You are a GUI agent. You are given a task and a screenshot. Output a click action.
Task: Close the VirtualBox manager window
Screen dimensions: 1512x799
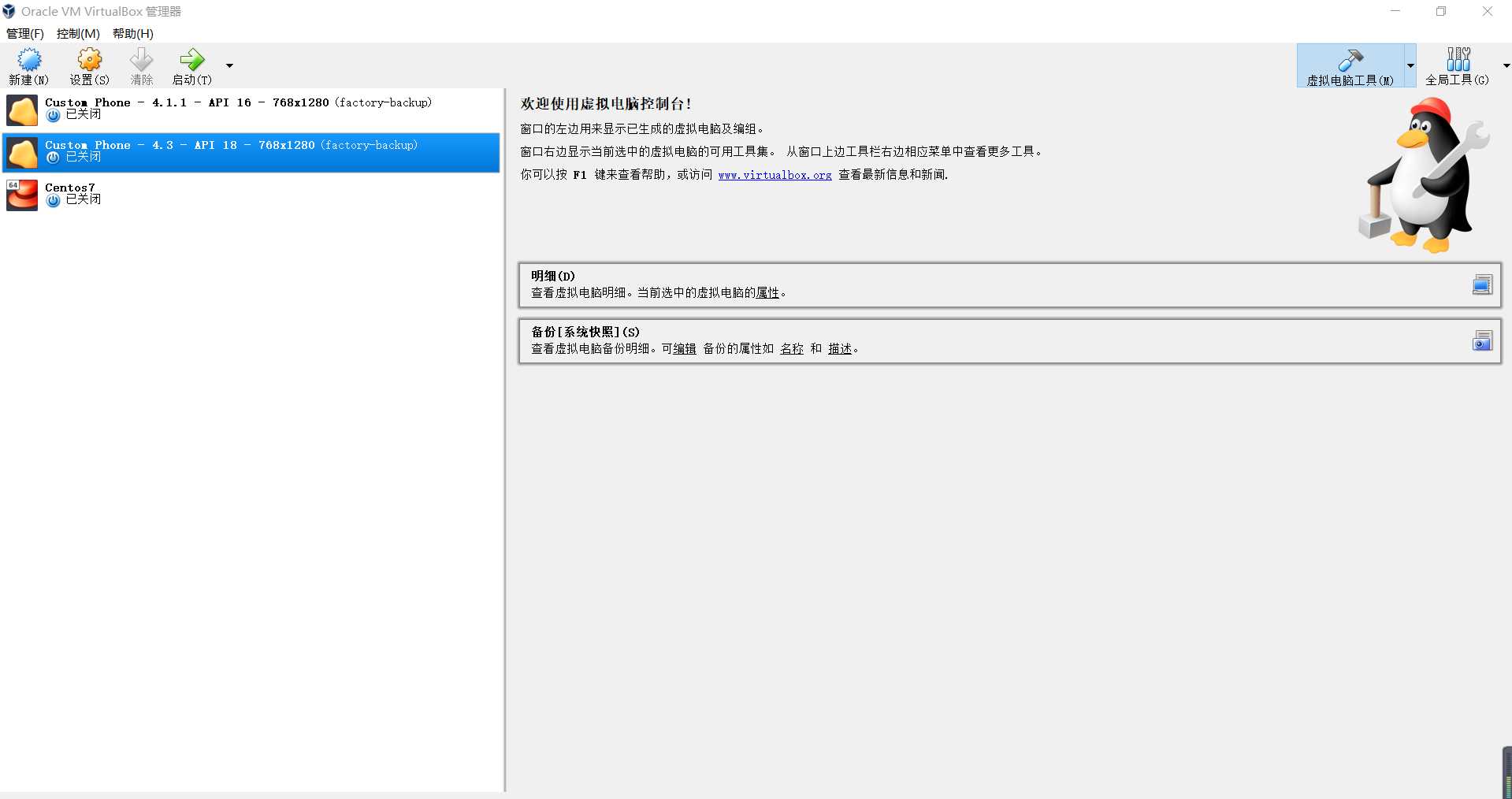(x=1488, y=11)
